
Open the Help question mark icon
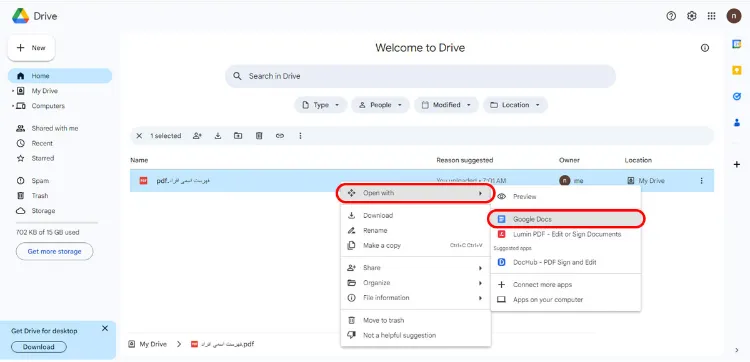pos(671,16)
